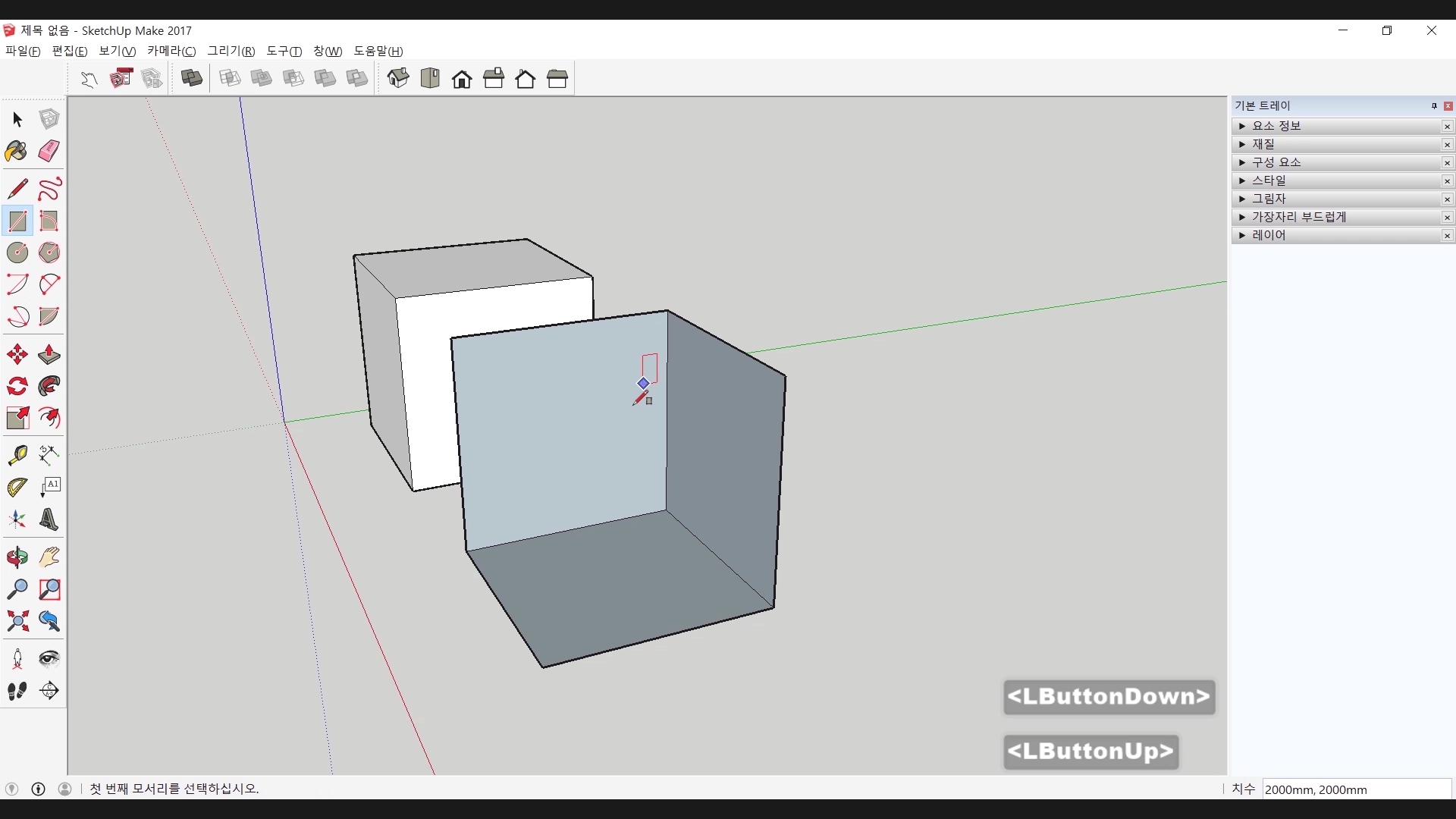Select the Eraser tool
1456x819 pixels.
pyautogui.click(x=49, y=151)
